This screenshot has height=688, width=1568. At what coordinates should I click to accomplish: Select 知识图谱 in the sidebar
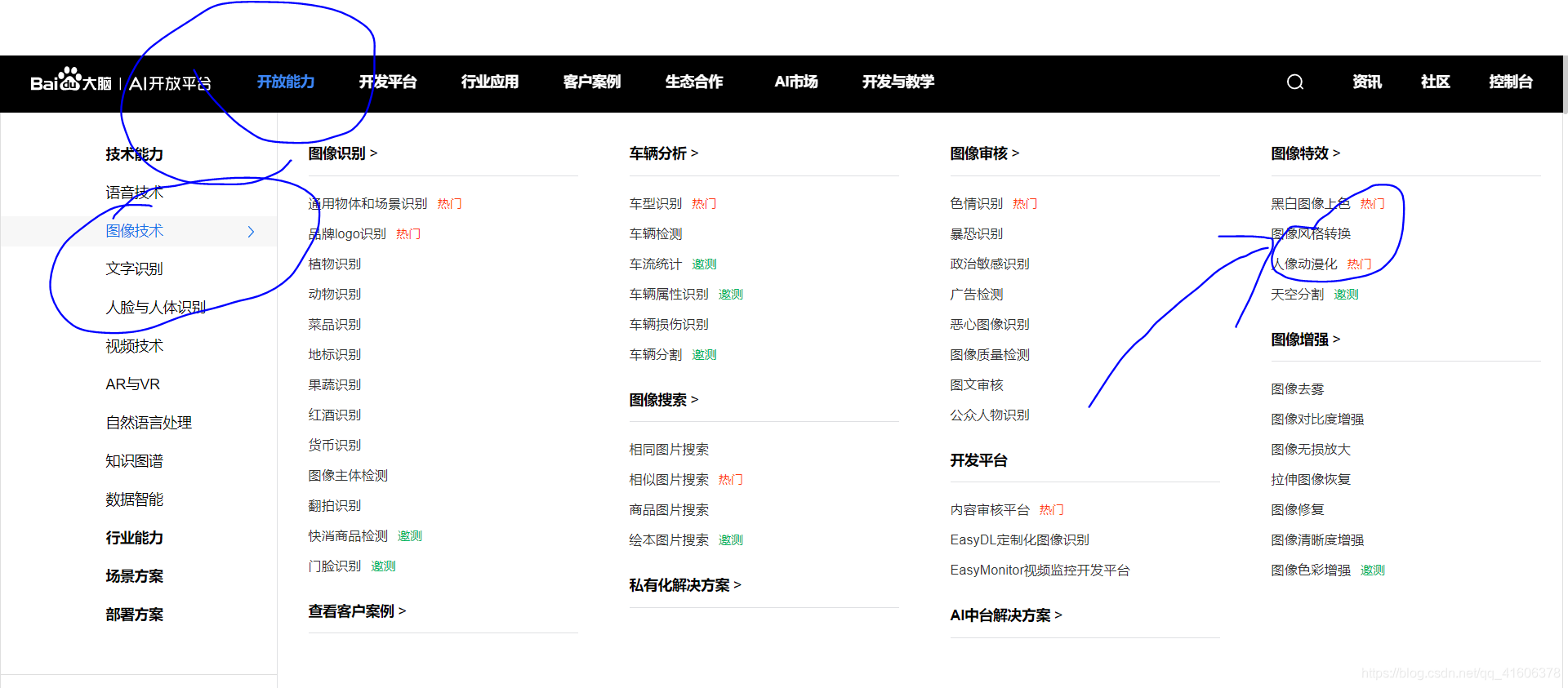[x=135, y=461]
